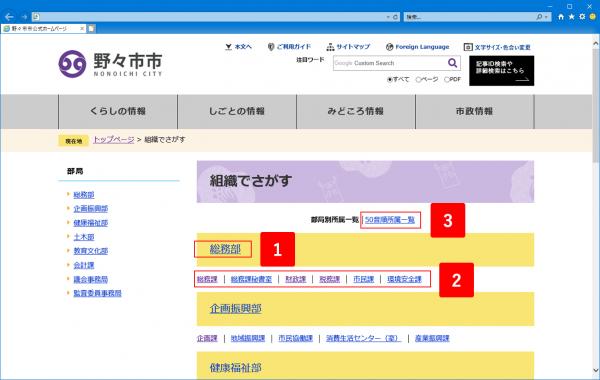This screenshot has height=380, width=600.
Task: Go back with the browser back arrow
Action: [9, 17]
